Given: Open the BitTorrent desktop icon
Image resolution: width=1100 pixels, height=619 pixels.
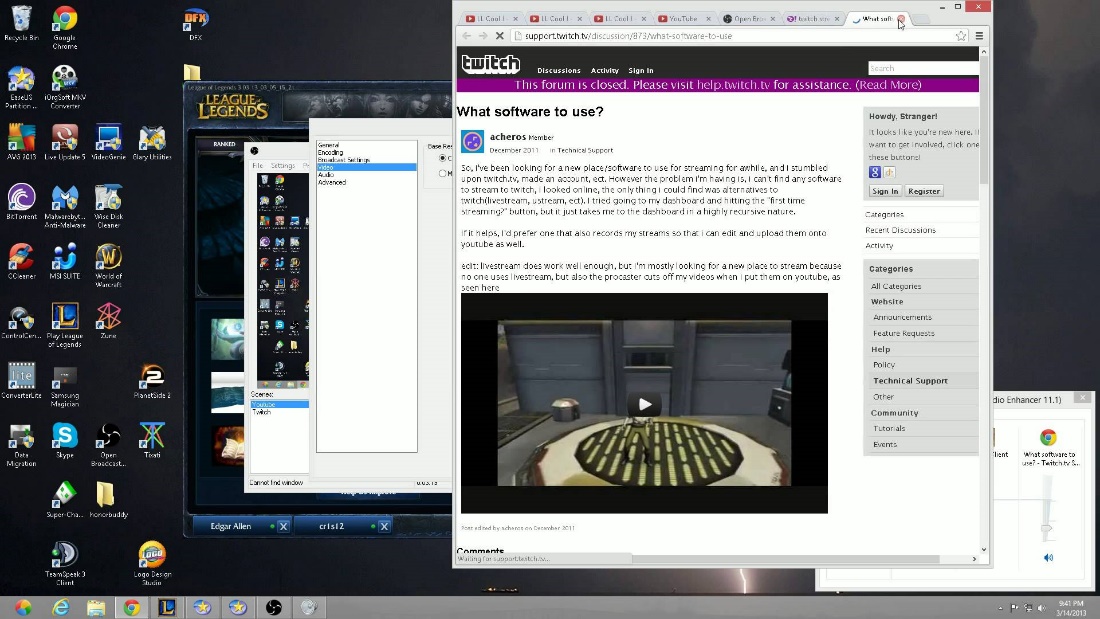Looking at the screenshot, I should tap(21, 202).
